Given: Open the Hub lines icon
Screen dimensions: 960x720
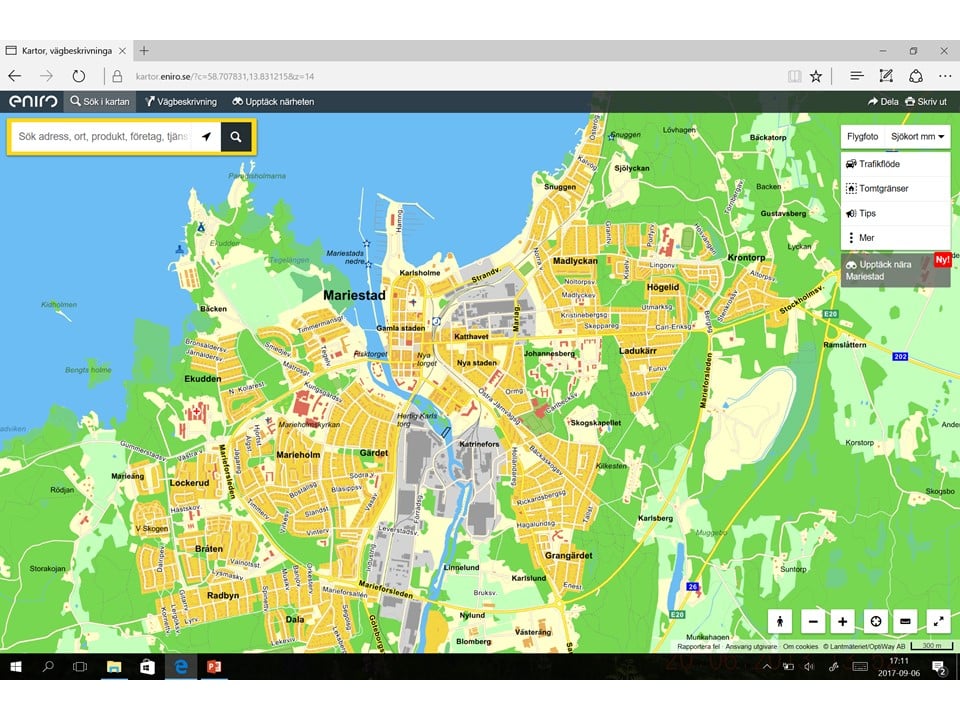Looking at the screenshot, I should [x=857, y=77].
